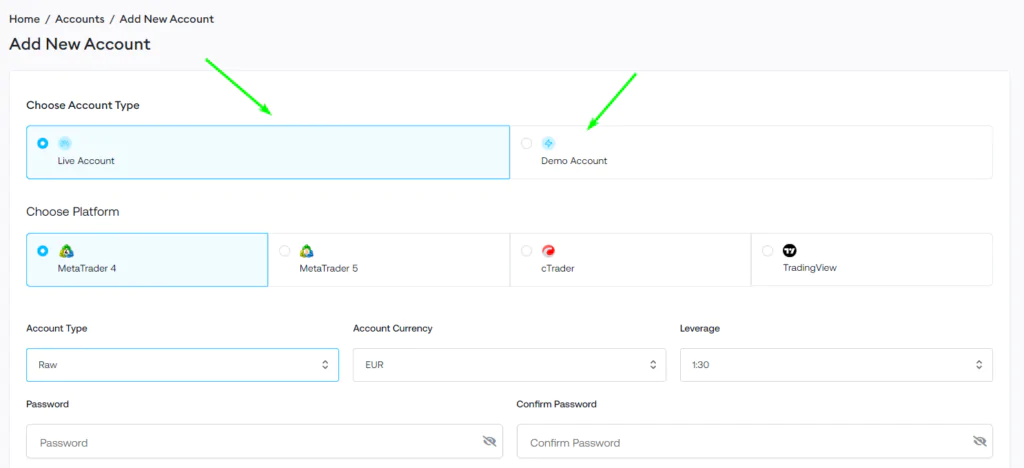
Task: Select the cTrader radio button
Action: 526,251
